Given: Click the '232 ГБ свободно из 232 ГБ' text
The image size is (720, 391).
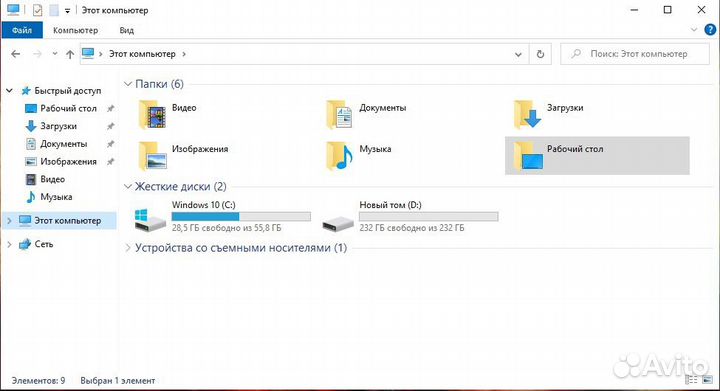Looking at the screenshot, I should [411, 228].
